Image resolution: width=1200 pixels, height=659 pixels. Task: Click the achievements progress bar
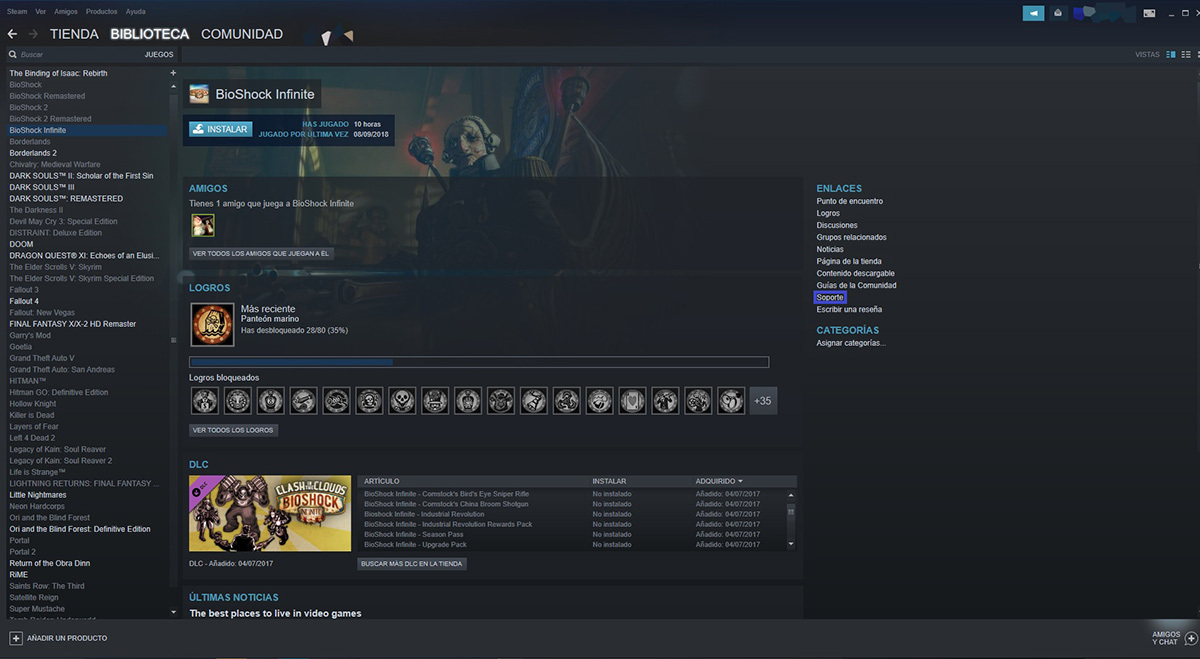(x=479, y=361)
